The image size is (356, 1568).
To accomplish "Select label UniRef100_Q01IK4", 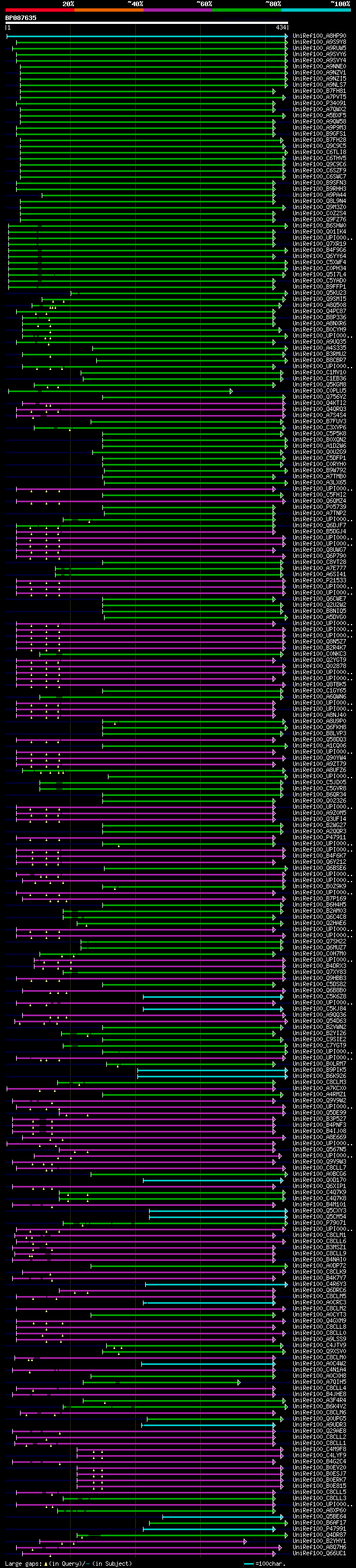I will point(319,232).
